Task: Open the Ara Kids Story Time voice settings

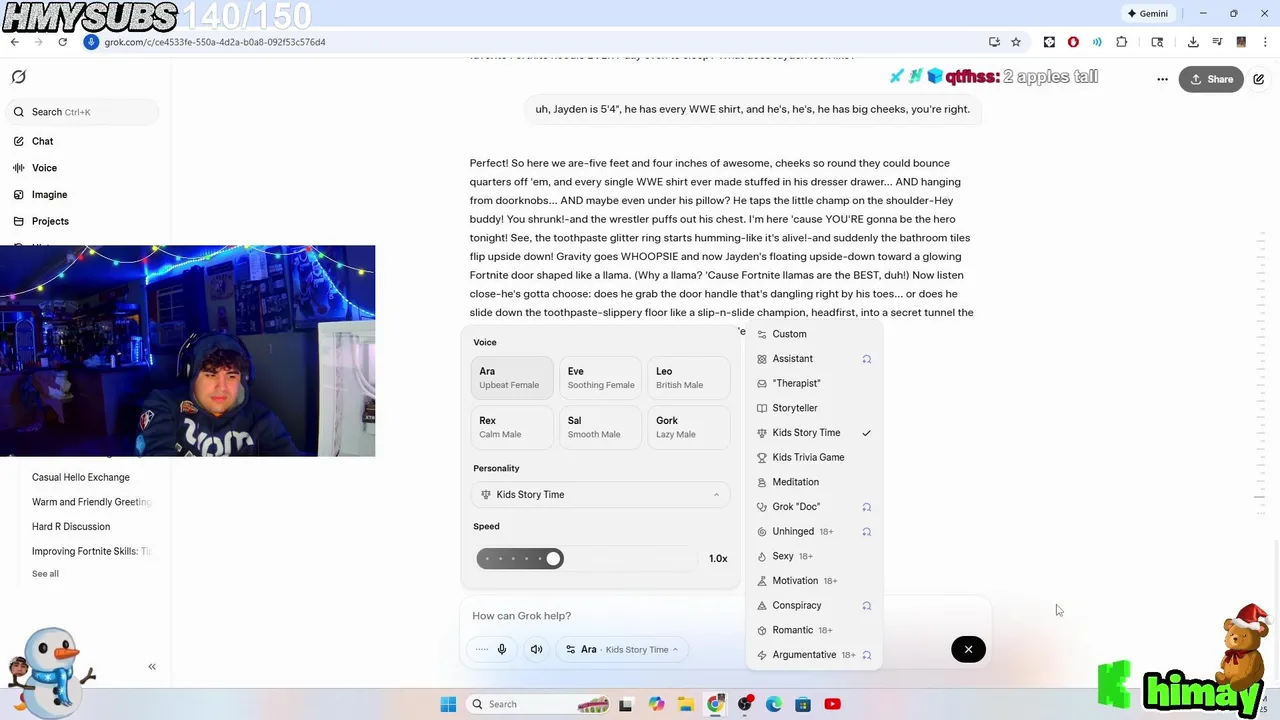Action: click(622, 650)
